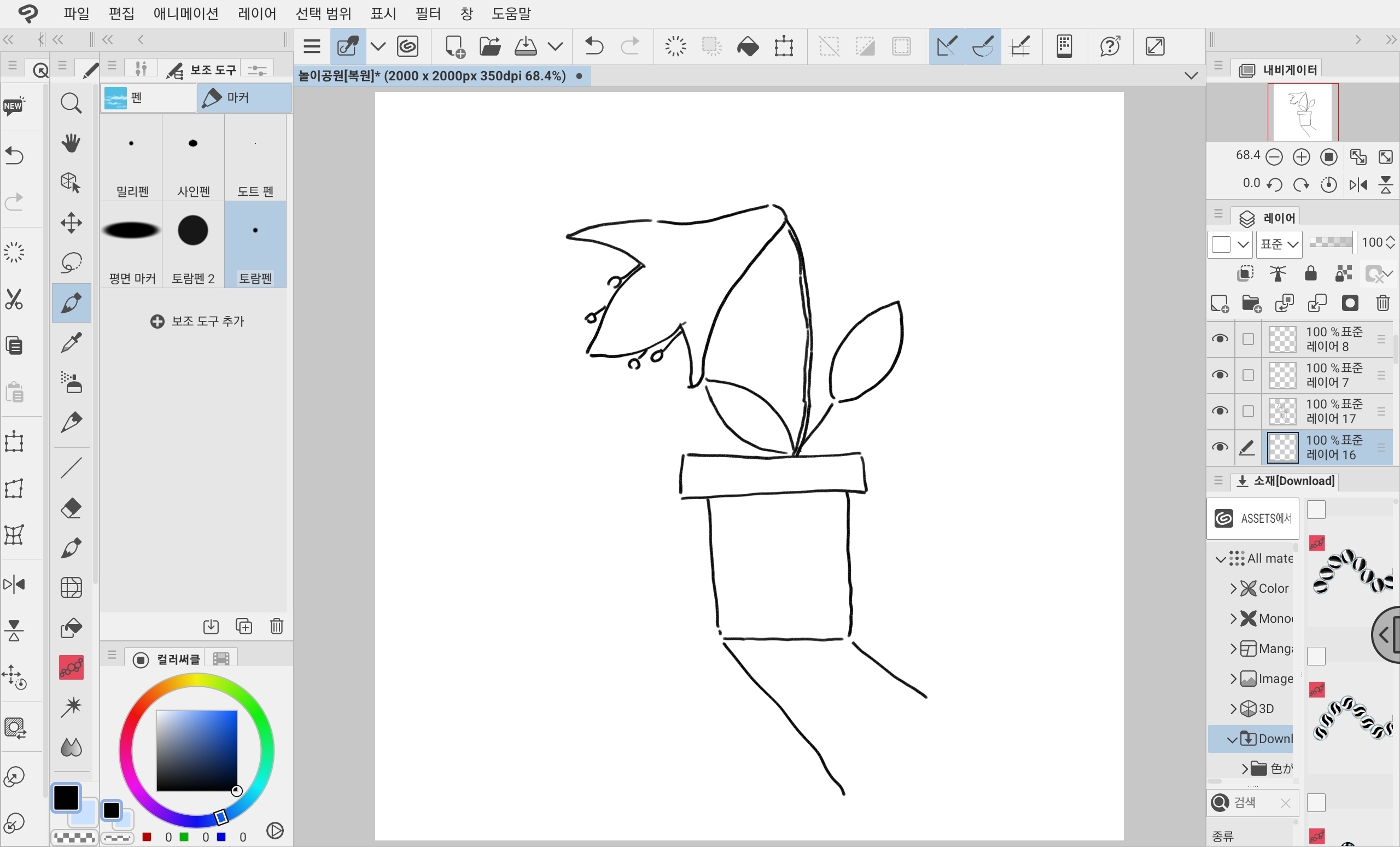Hide layer 레이어 17 with eye icon
Screen dimensions: 1400x847
(1220, 411)
